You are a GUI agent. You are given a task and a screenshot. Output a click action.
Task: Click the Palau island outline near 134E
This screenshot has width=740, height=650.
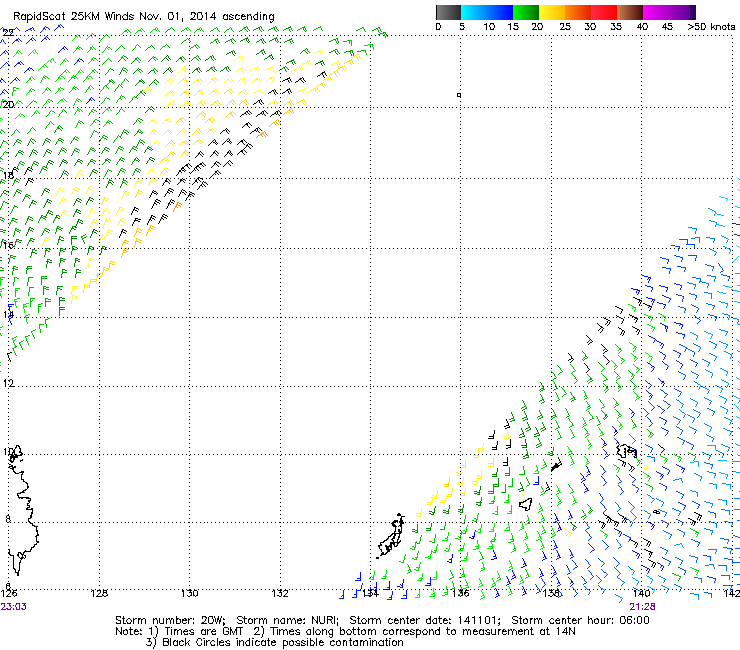pos(392,535)
